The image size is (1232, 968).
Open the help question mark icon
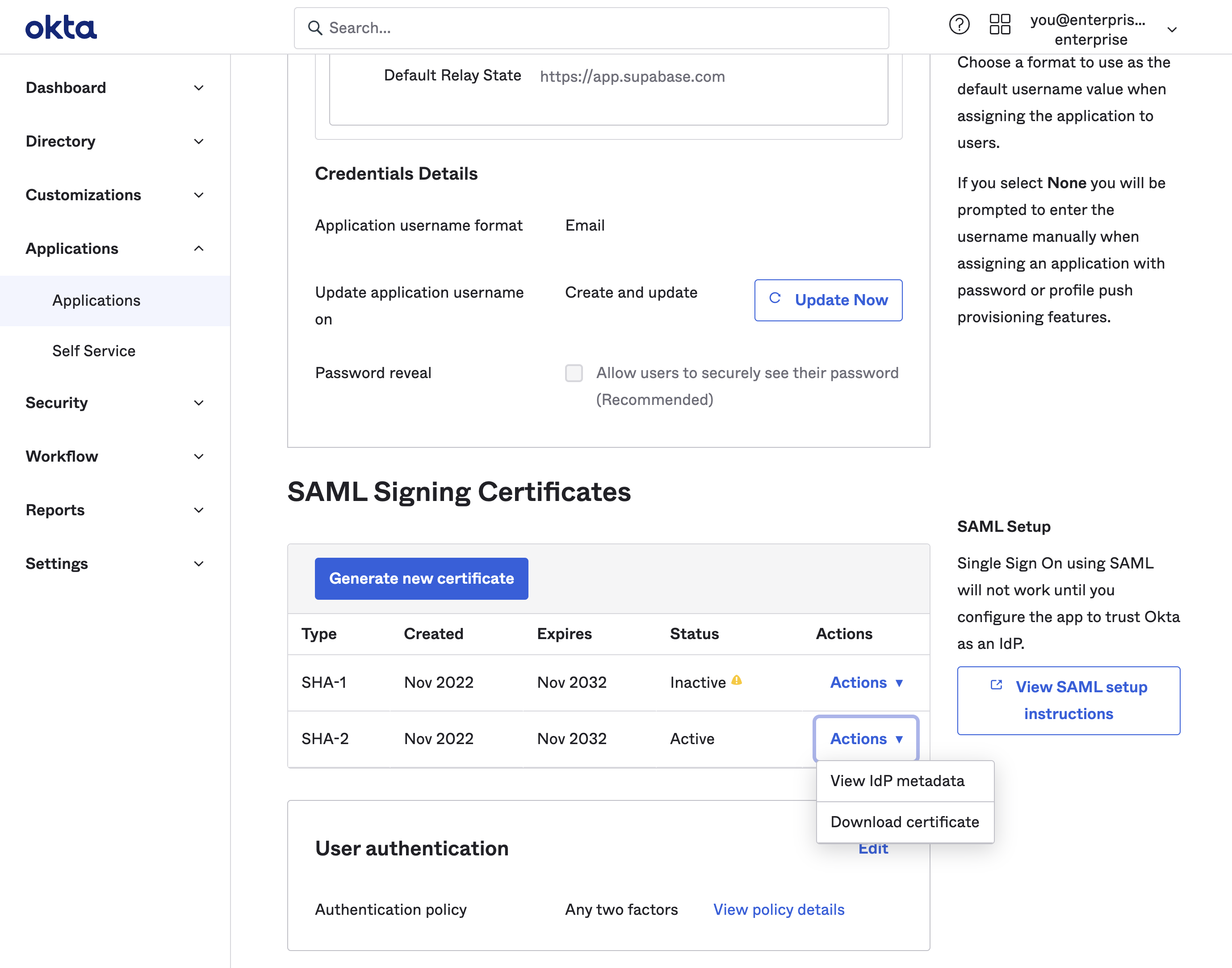(x=960, y=25)
